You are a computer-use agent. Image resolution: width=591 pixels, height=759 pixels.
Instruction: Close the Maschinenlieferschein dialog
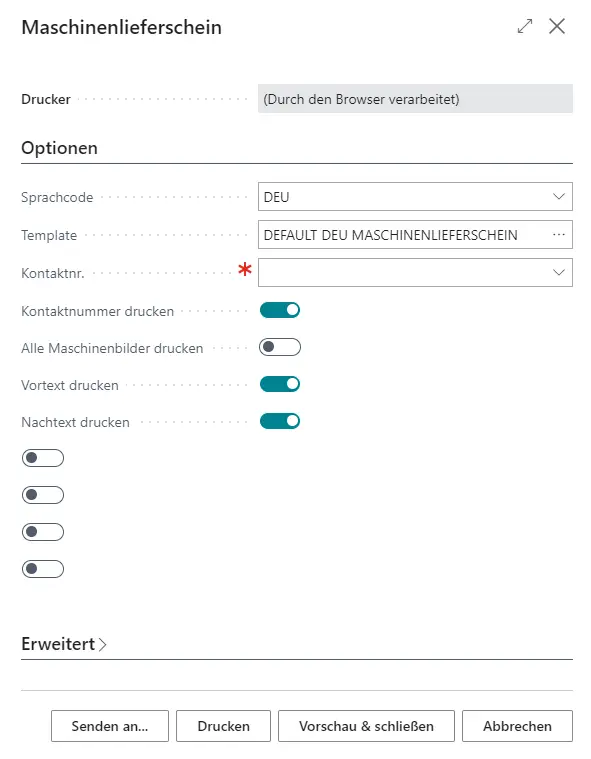tap(557, 26)
